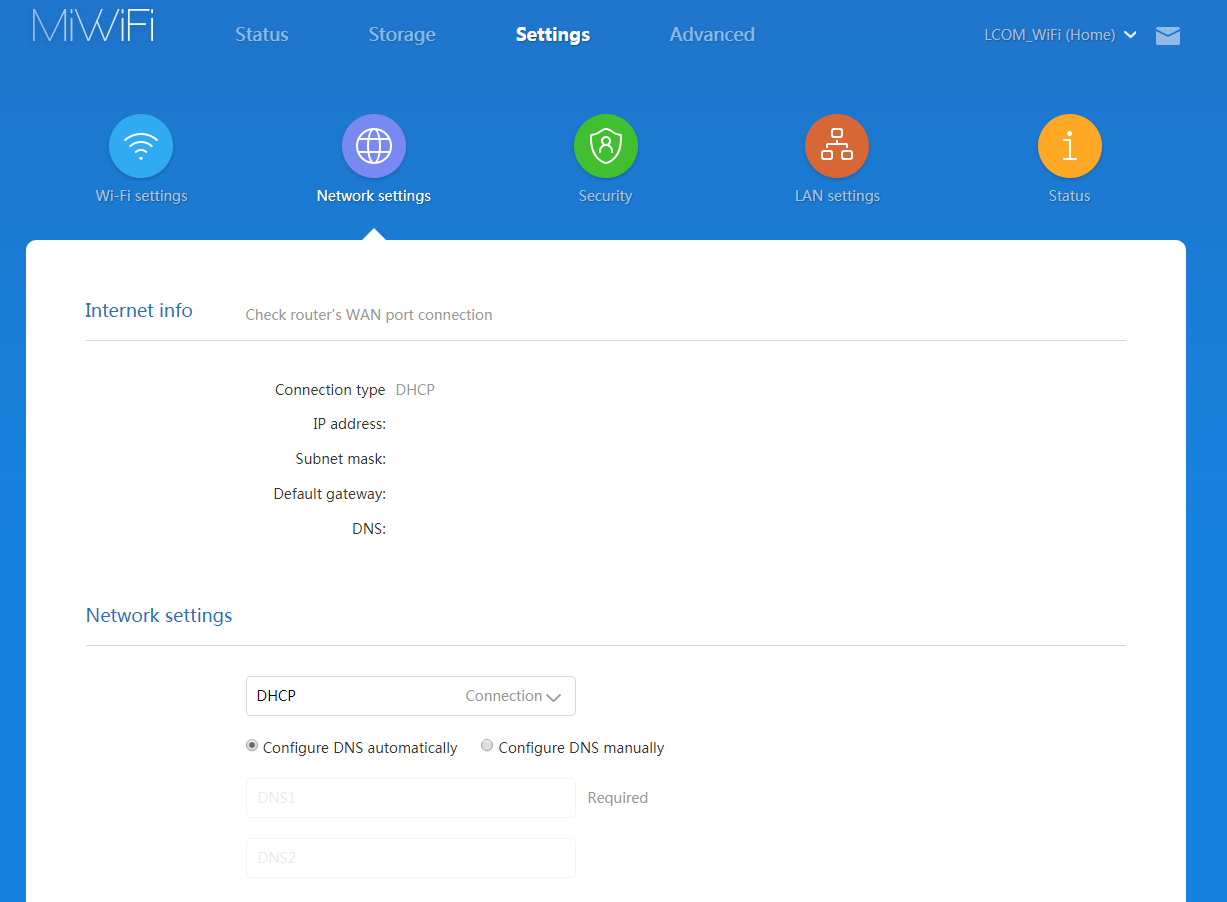Go to the Storage tab

(402, 35)
